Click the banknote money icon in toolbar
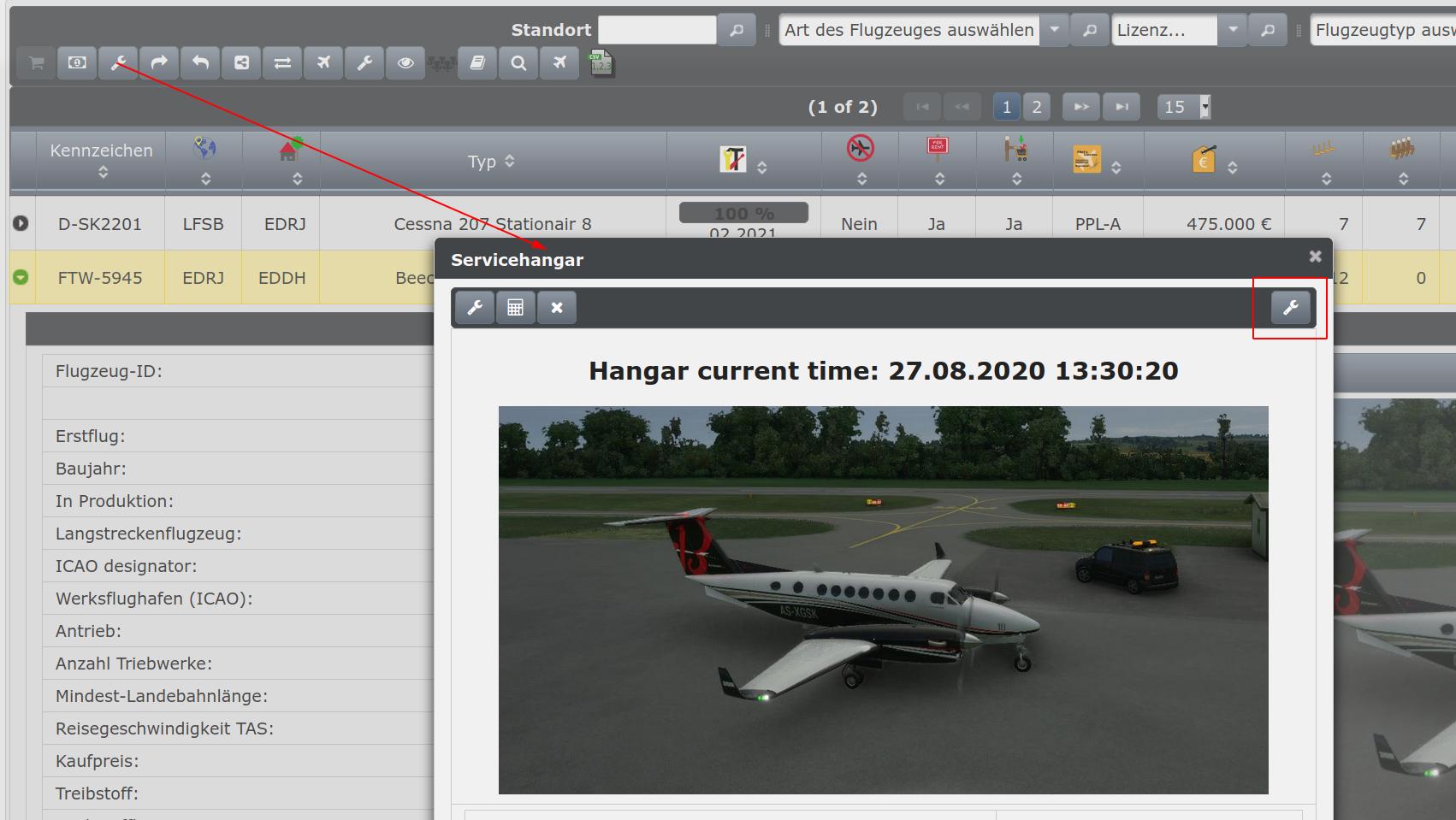 point(77,63)
